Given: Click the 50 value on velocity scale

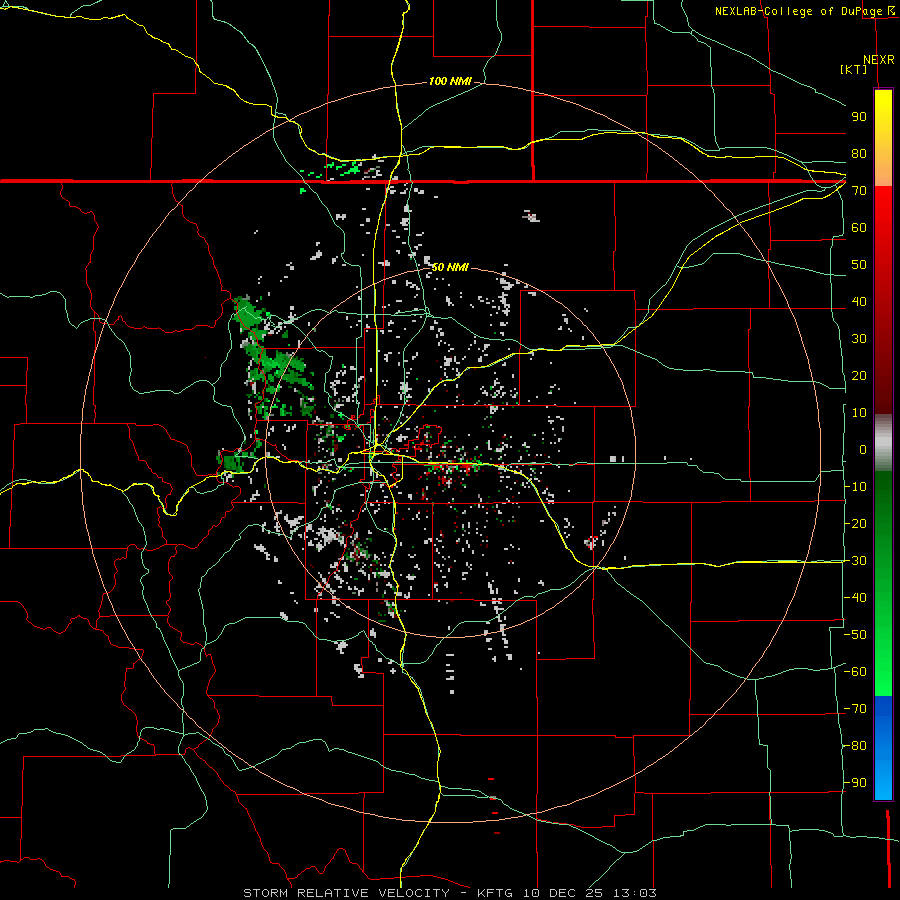Looking at the screenshot, I should 859,265.
